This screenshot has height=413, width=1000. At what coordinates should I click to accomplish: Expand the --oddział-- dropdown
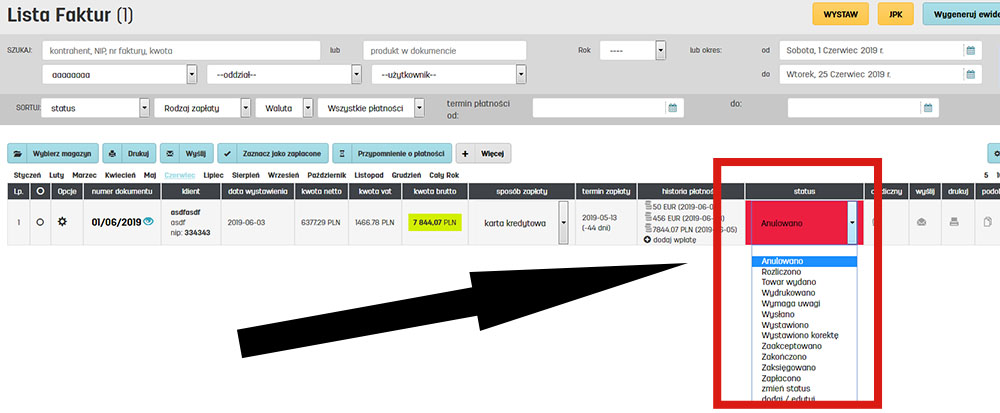coord(356,74)
